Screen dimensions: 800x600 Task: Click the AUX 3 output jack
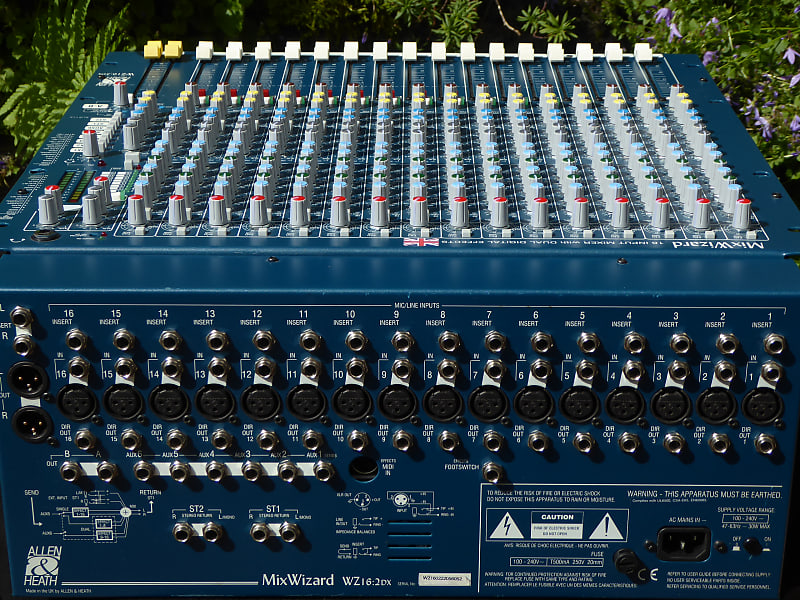coord(251,471)
